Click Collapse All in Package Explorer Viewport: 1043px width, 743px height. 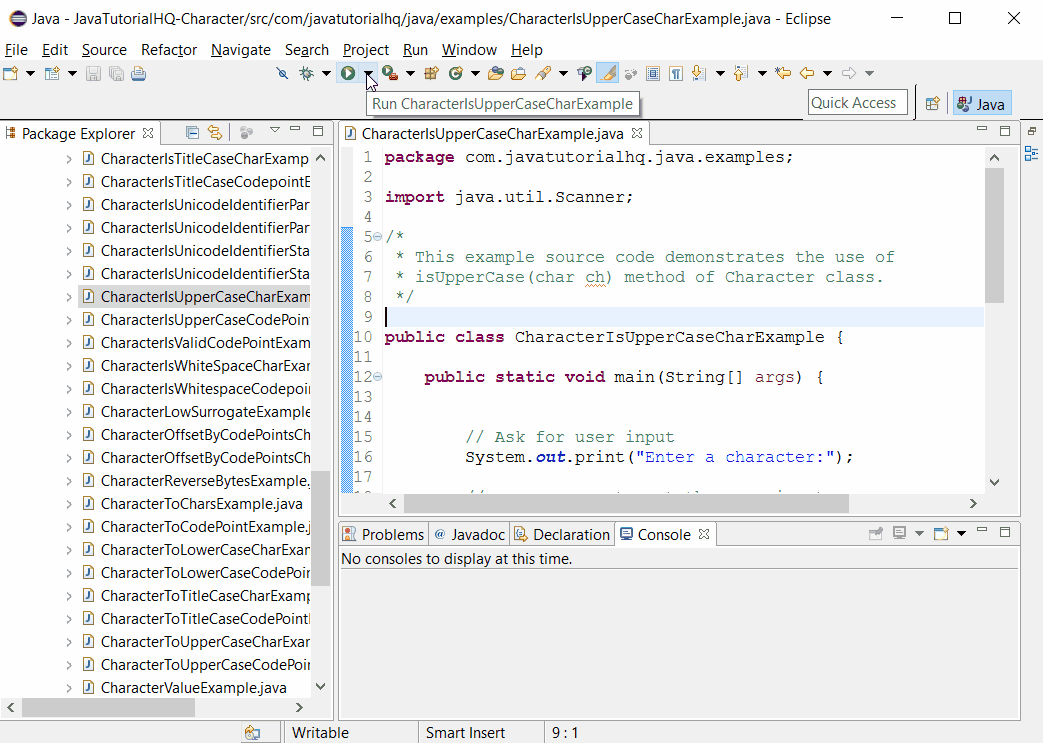pyautogui.click(x=192, y=132)
